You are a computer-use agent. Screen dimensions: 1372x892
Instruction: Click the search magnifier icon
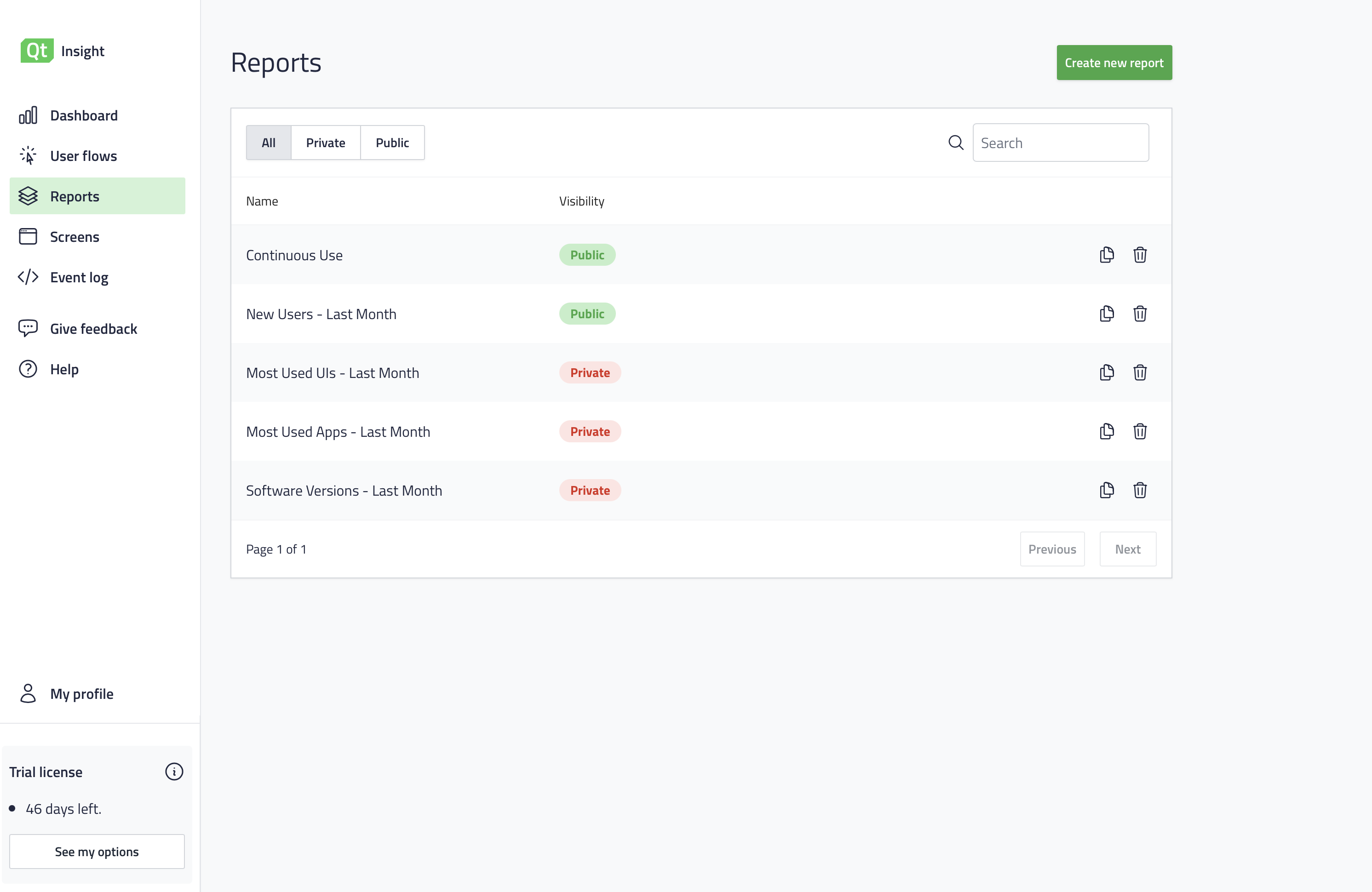pos(956,143)
